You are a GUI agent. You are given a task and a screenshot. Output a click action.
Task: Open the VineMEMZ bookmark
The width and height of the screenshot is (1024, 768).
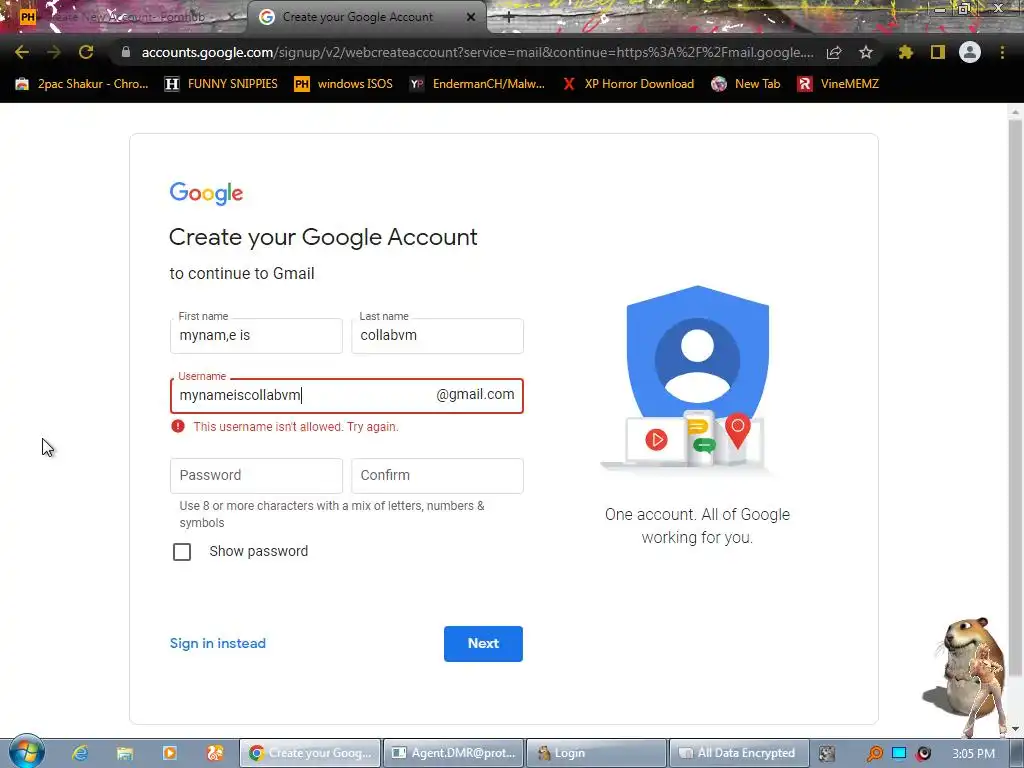(x=838, y=84)
